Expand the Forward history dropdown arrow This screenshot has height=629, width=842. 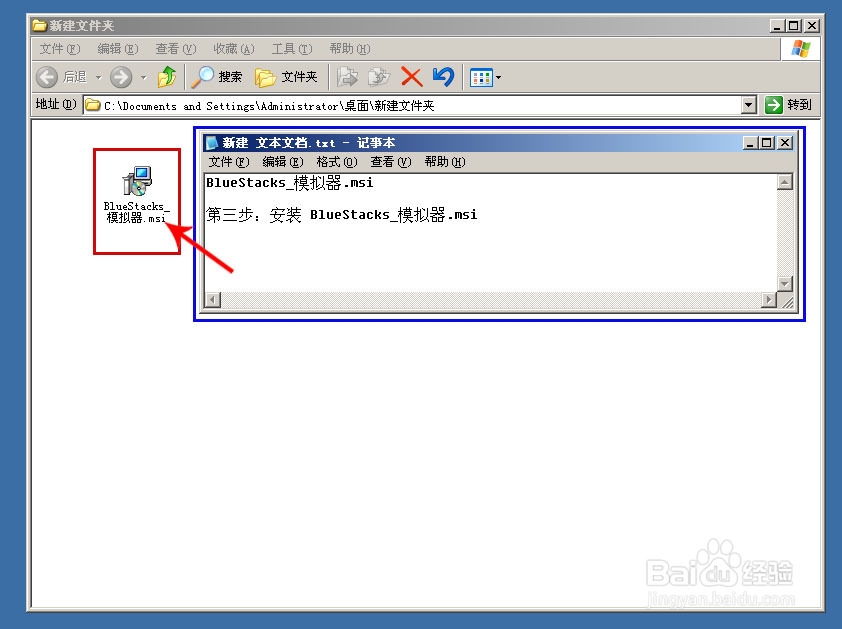pos(143,77)
